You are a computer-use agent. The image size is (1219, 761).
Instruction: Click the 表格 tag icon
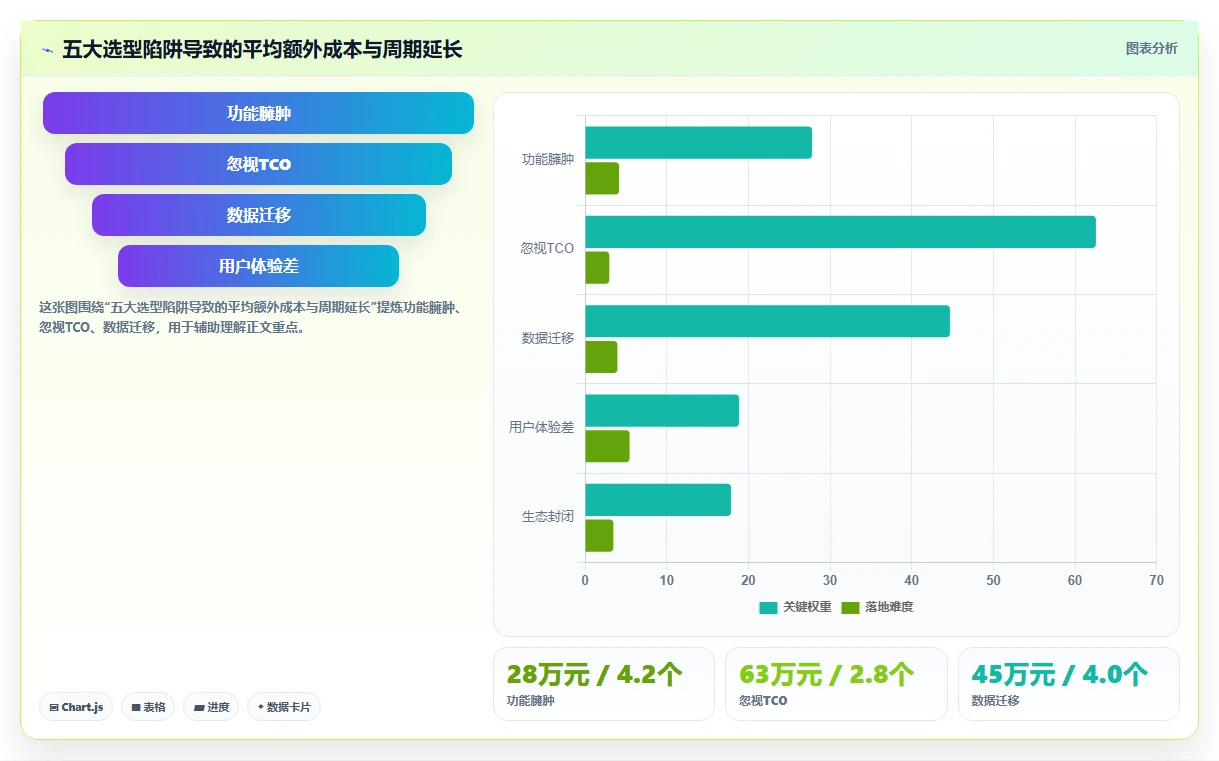pyautogui.click(x=136, y=707)
